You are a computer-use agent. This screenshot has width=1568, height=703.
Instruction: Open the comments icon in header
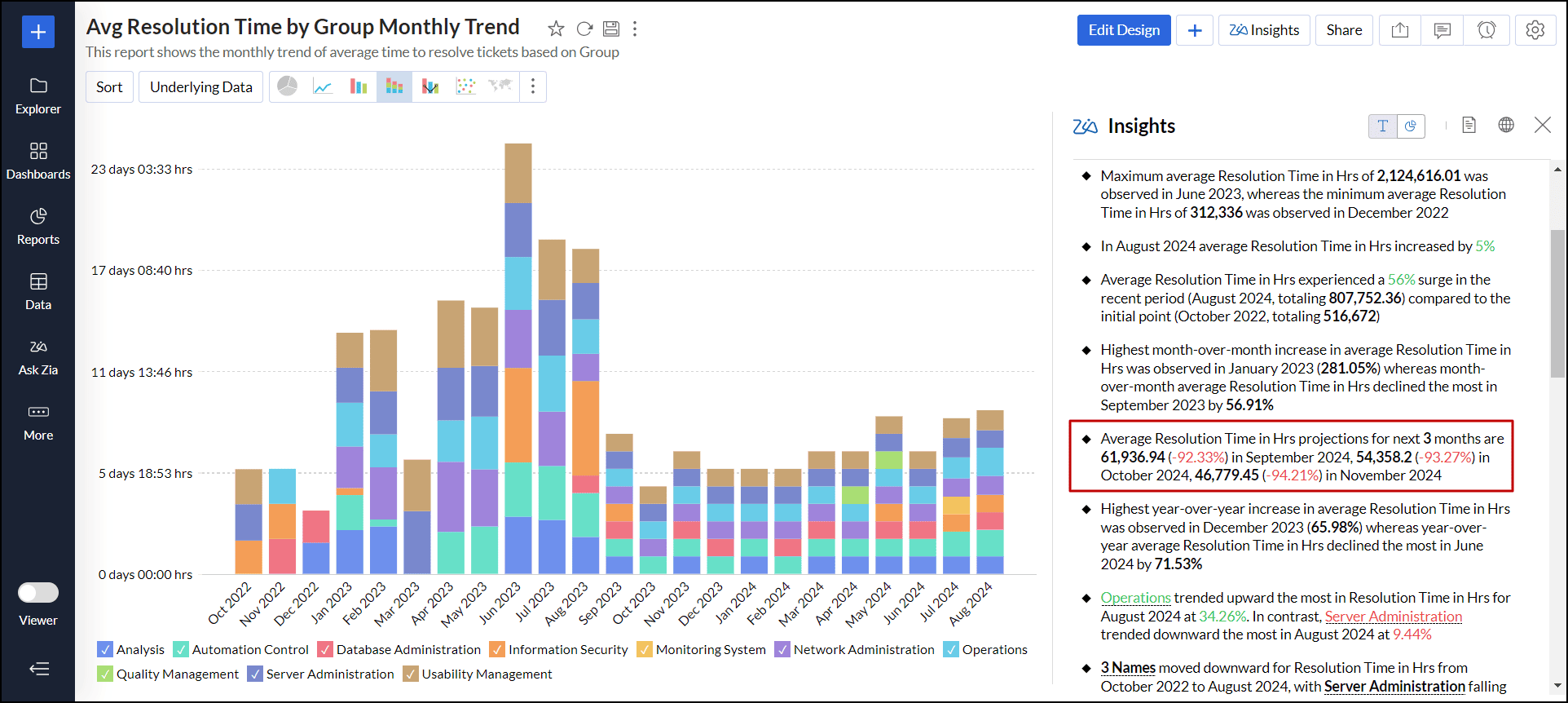pos(1442,30)
